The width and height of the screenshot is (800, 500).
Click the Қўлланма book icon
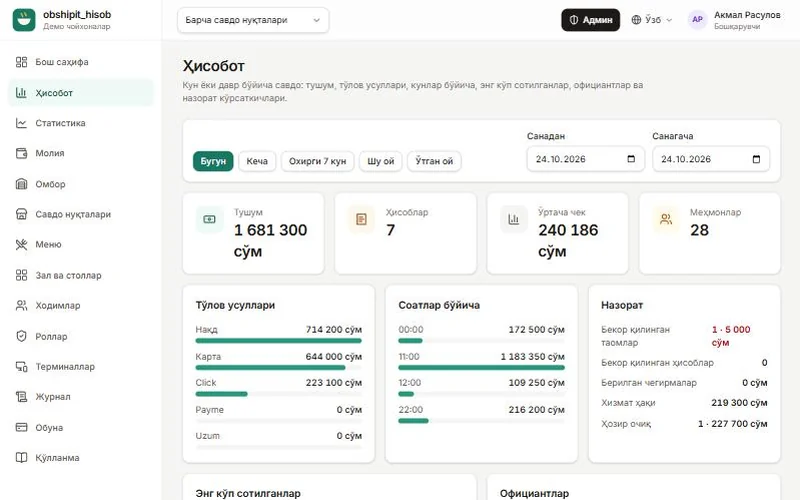21,458
